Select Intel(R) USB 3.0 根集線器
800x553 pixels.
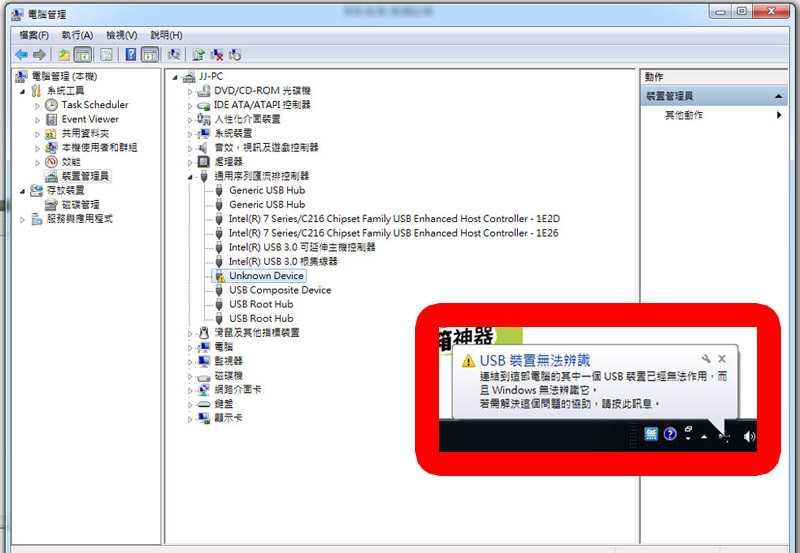click(x=283, y=262)
